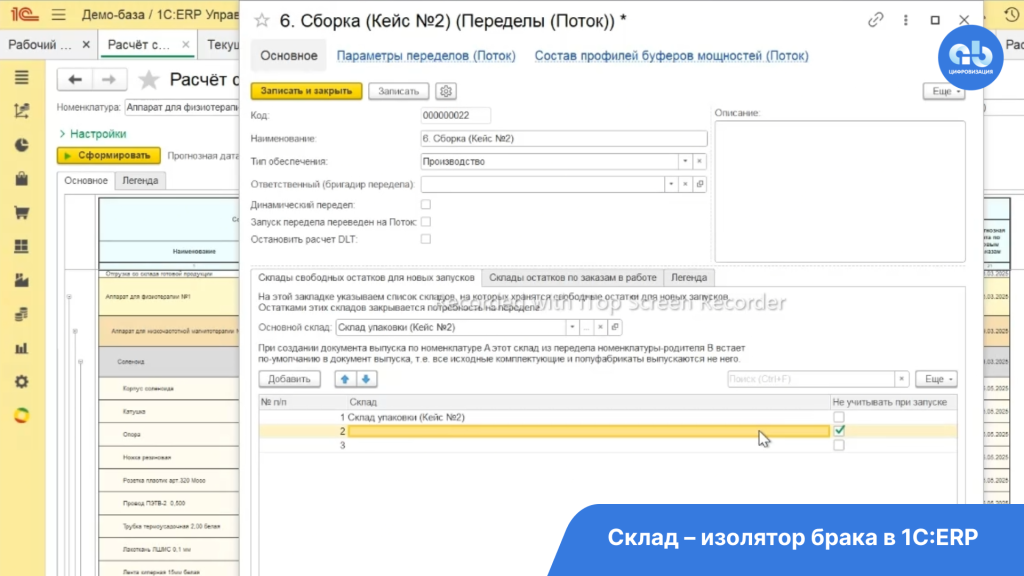Switch to Легенда tab inside the form
Image resolution: width=1024 pixels, height=576 pixels.
click(689, 278)
